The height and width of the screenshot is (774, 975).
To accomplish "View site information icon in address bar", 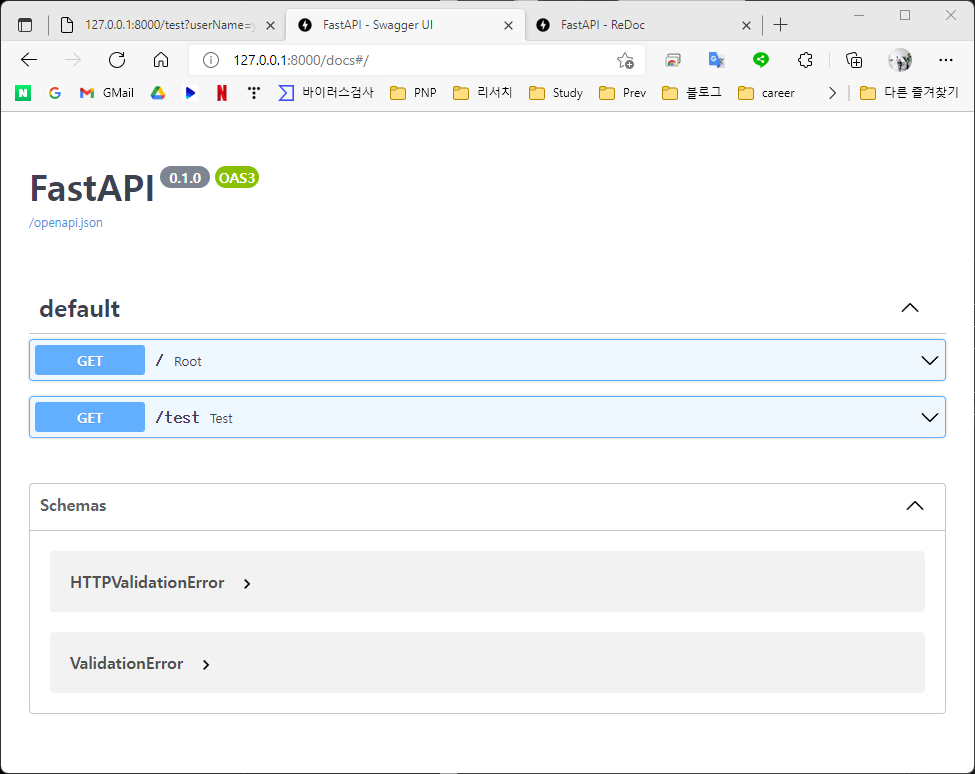I will pos(211,60).
